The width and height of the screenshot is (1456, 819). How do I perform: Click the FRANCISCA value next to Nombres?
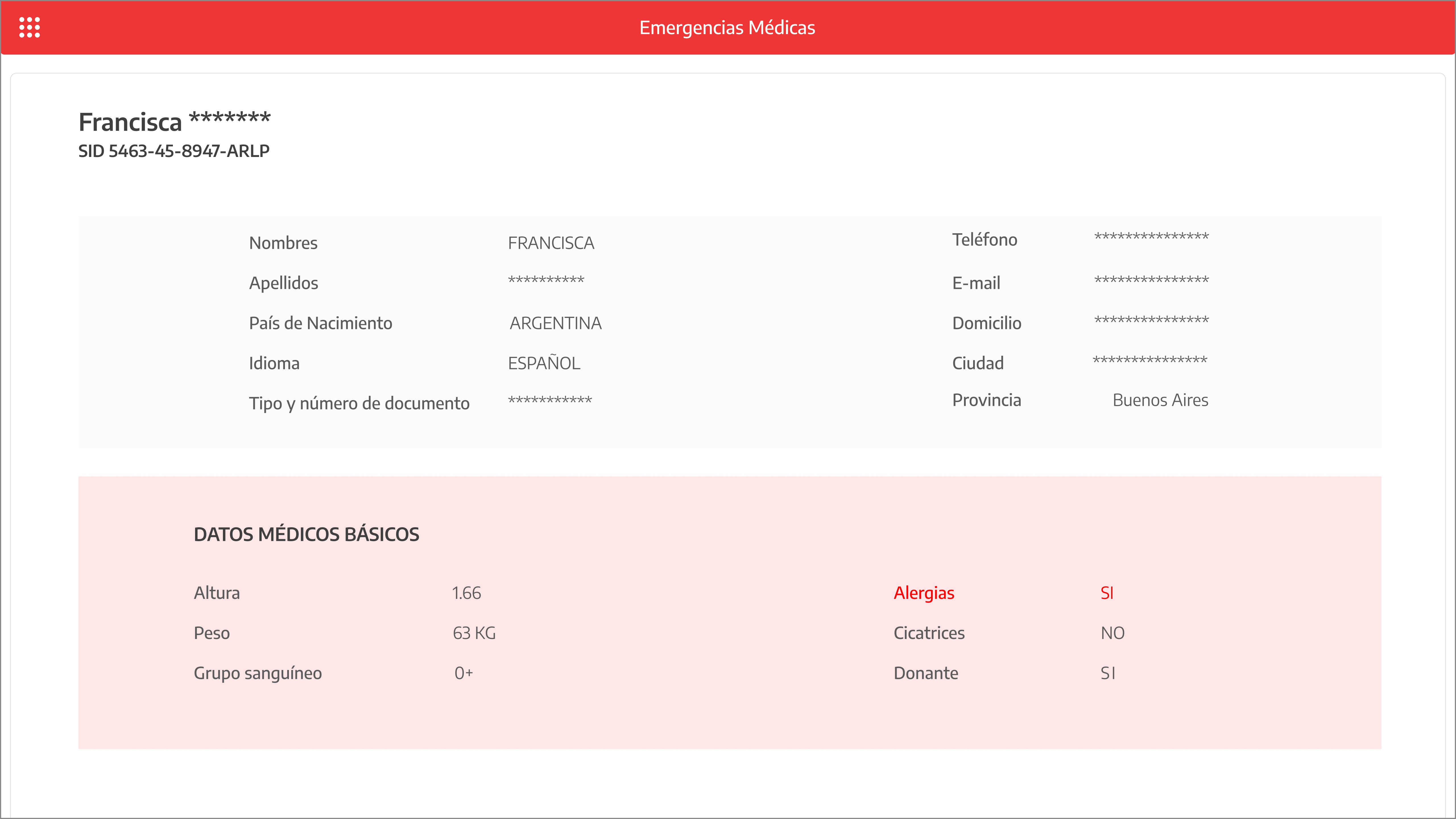[x=551, y=243]
